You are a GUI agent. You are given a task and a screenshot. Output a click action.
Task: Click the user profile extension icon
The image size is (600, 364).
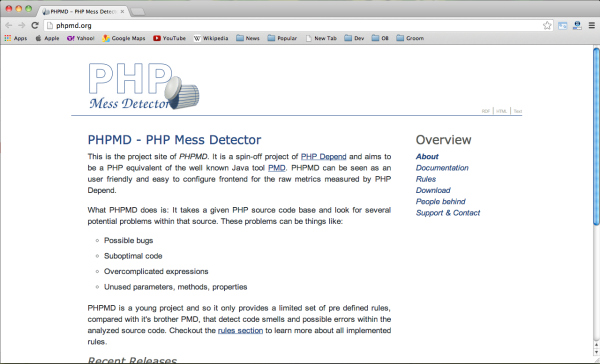click(577, 26)
